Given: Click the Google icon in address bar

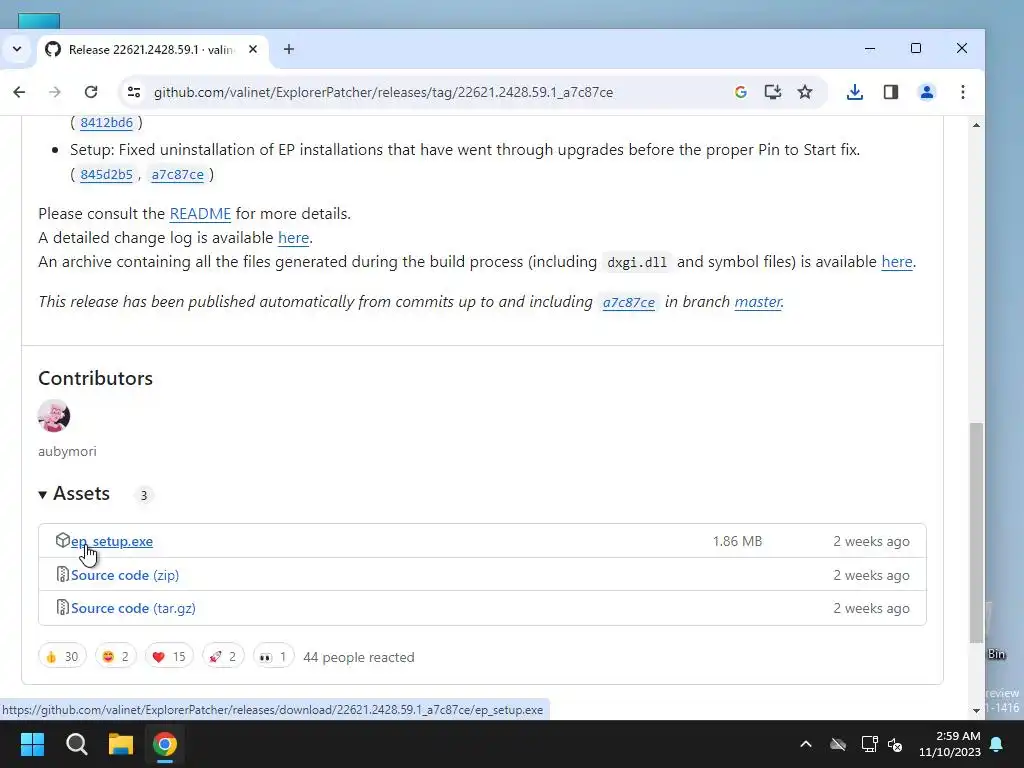Looking at the screenshot, I should [741, 92].
